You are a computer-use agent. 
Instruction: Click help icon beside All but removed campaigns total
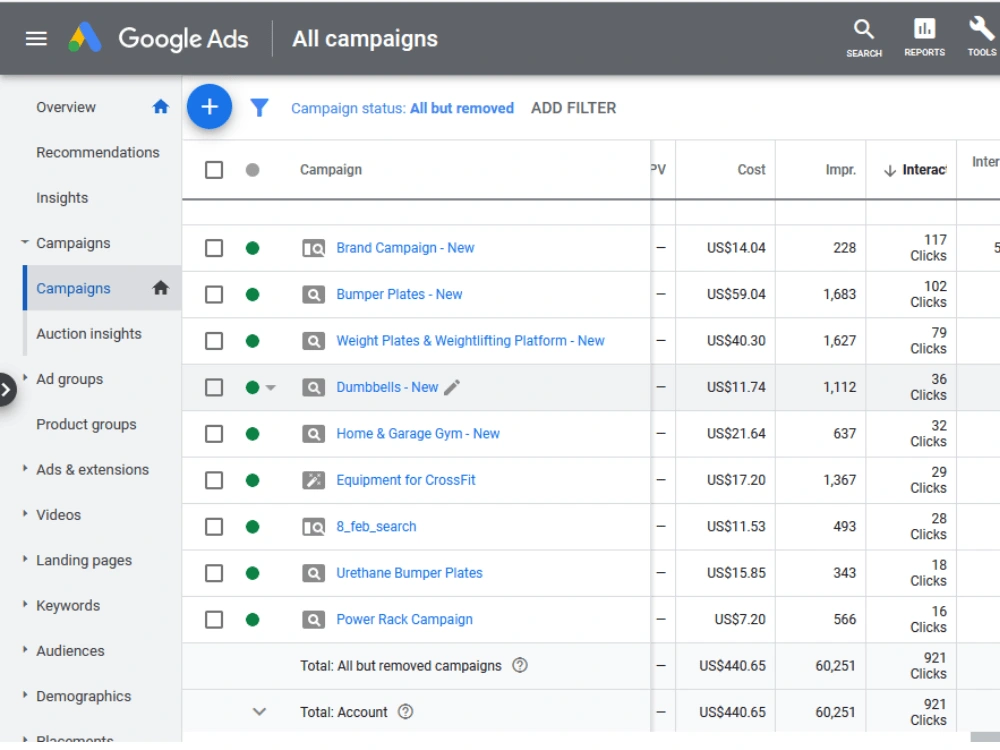[520, 665]
